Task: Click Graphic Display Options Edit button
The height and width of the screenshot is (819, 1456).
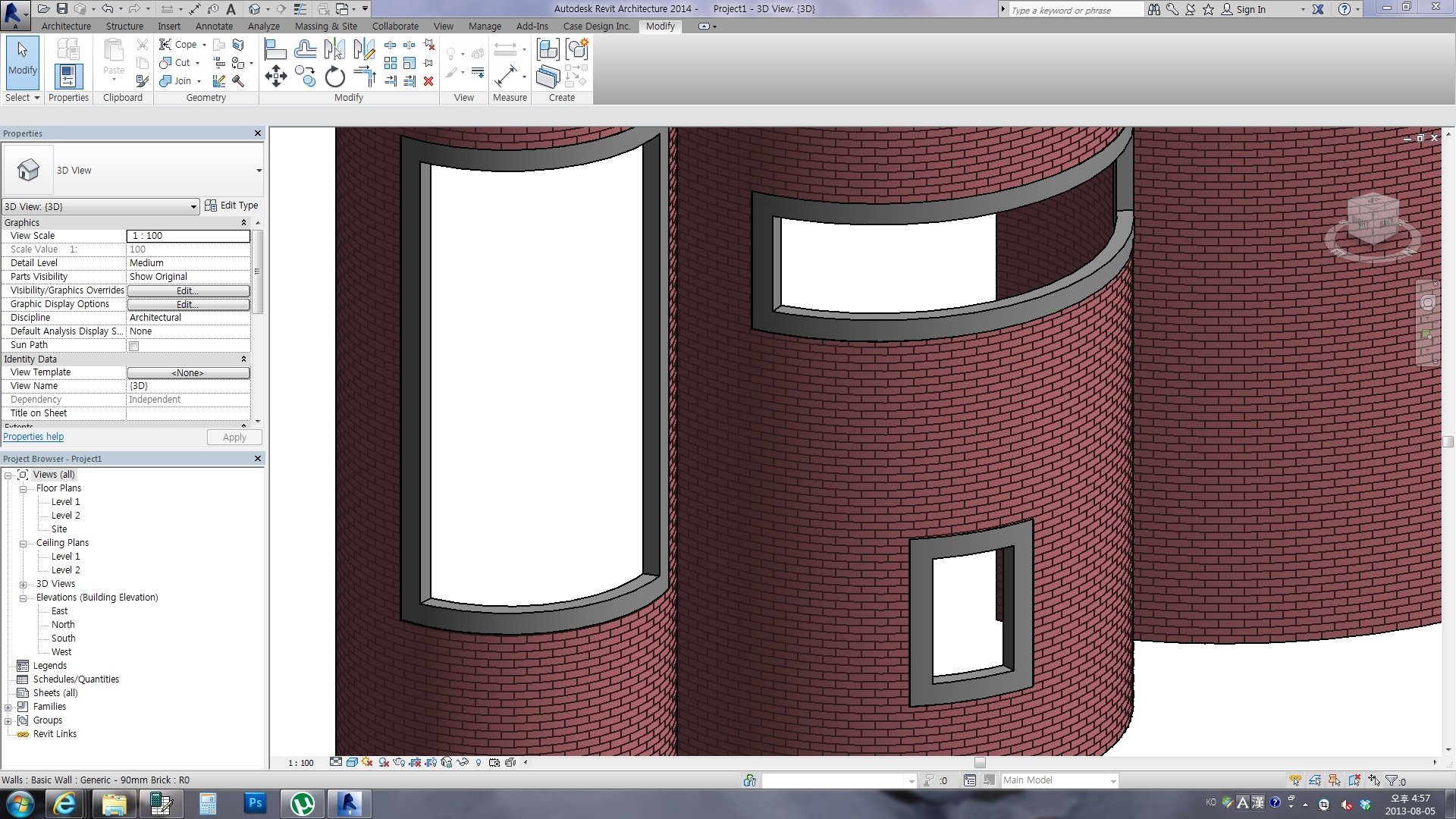Action: (x=188, y=305)
